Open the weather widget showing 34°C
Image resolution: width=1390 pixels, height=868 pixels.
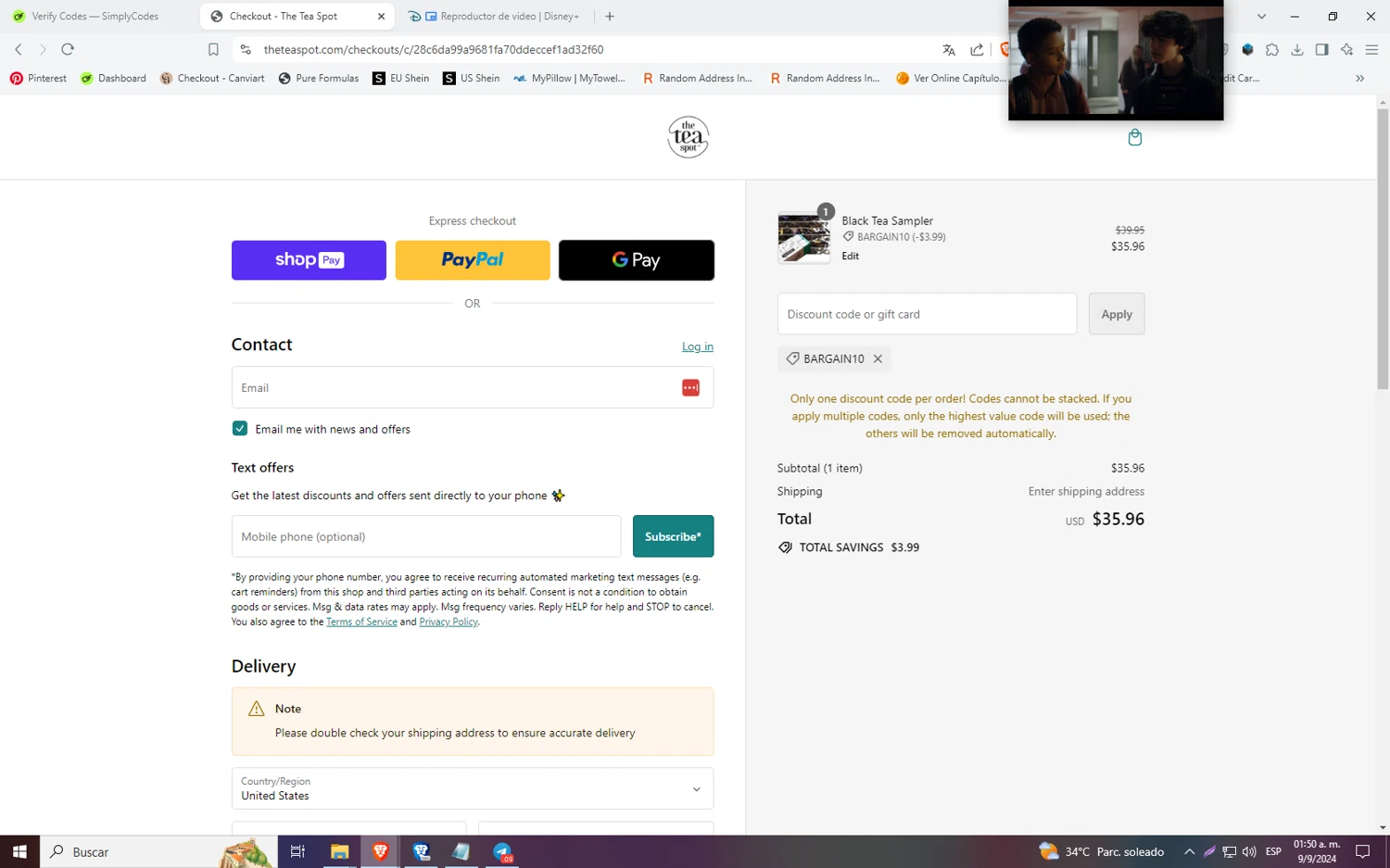[x=1102, y=851]
